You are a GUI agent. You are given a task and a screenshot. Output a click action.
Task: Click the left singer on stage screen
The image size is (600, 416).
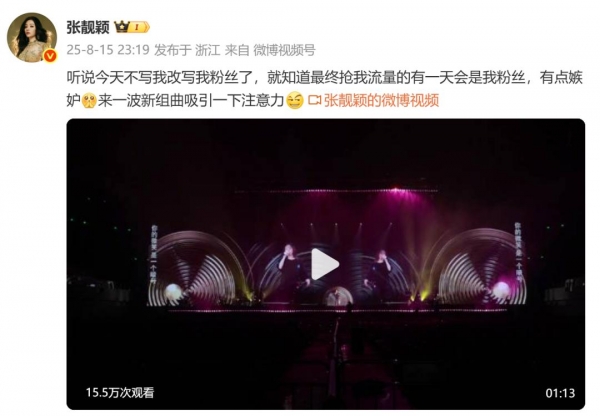[290, 268]
